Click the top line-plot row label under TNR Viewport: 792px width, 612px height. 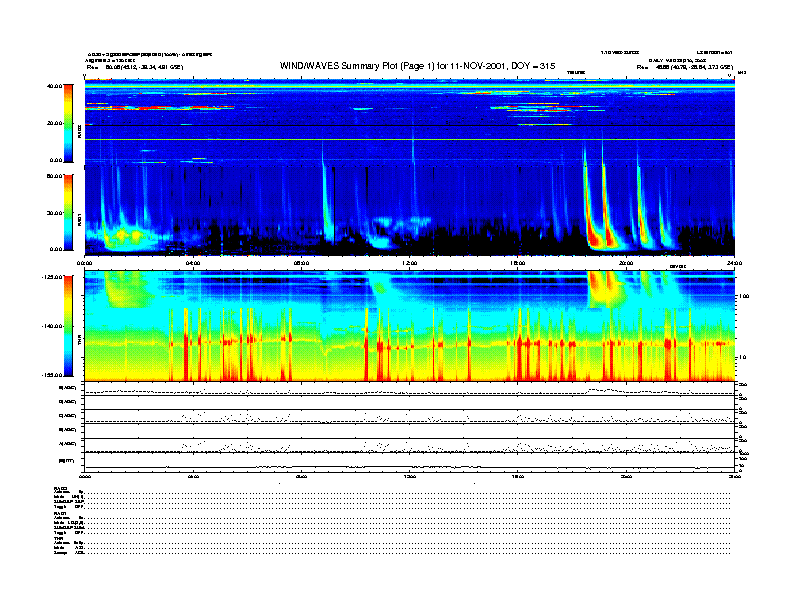click(x=68, y=388)
